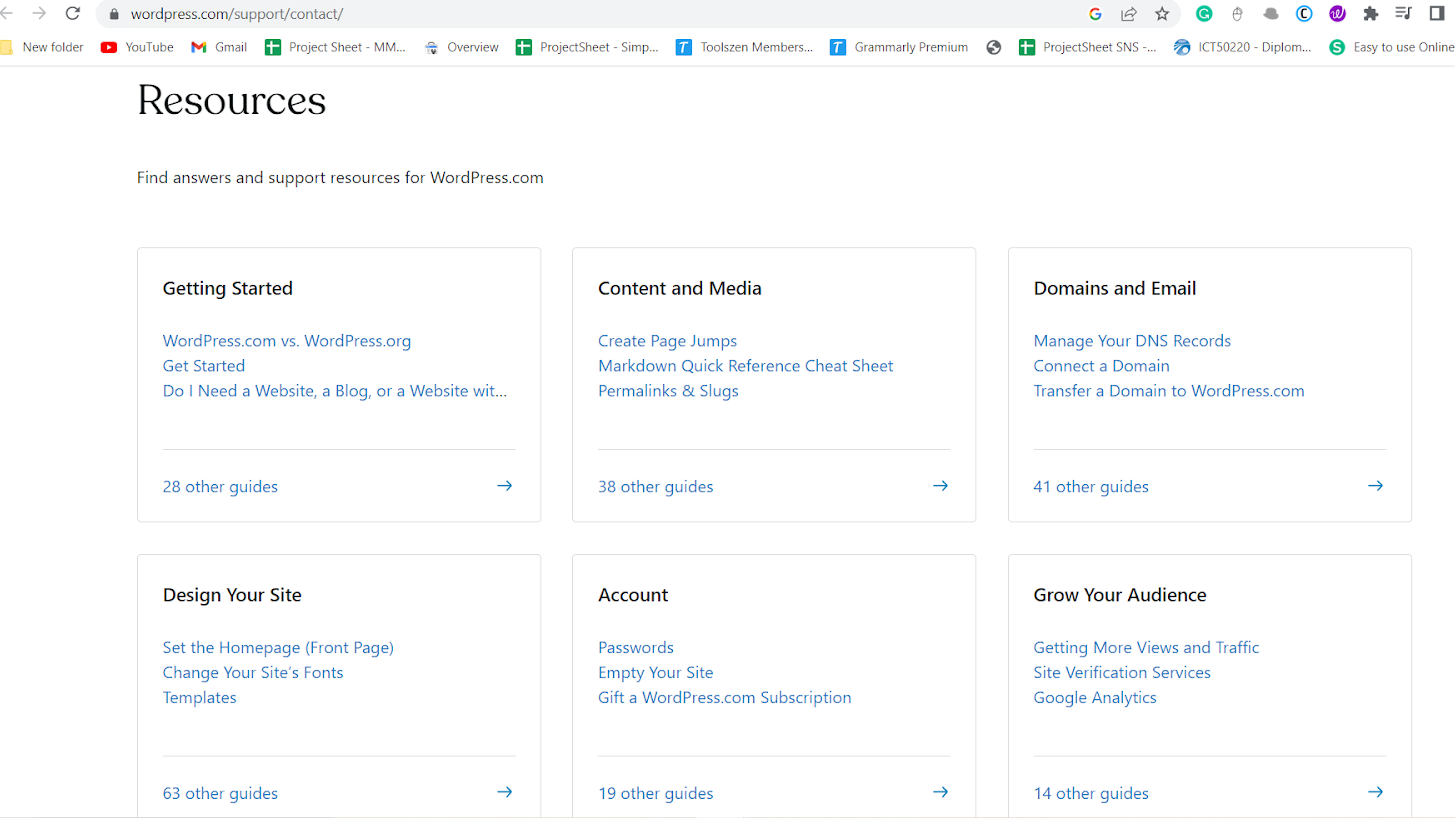The image size is (1455, 818).
Task: View 28 other guides in Getting Started
Action: click(x=220, y=487)
